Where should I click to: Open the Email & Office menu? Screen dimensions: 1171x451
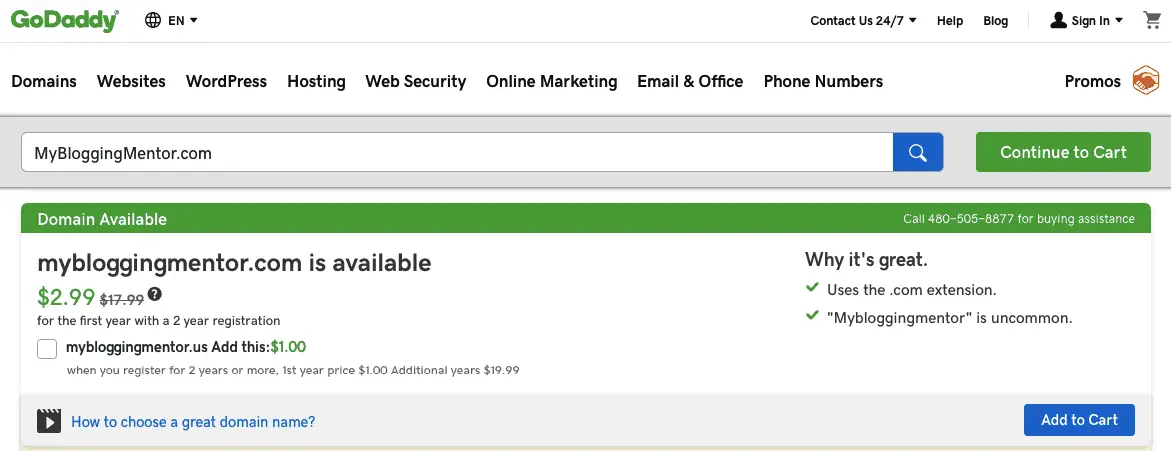[x=690, y=81]
